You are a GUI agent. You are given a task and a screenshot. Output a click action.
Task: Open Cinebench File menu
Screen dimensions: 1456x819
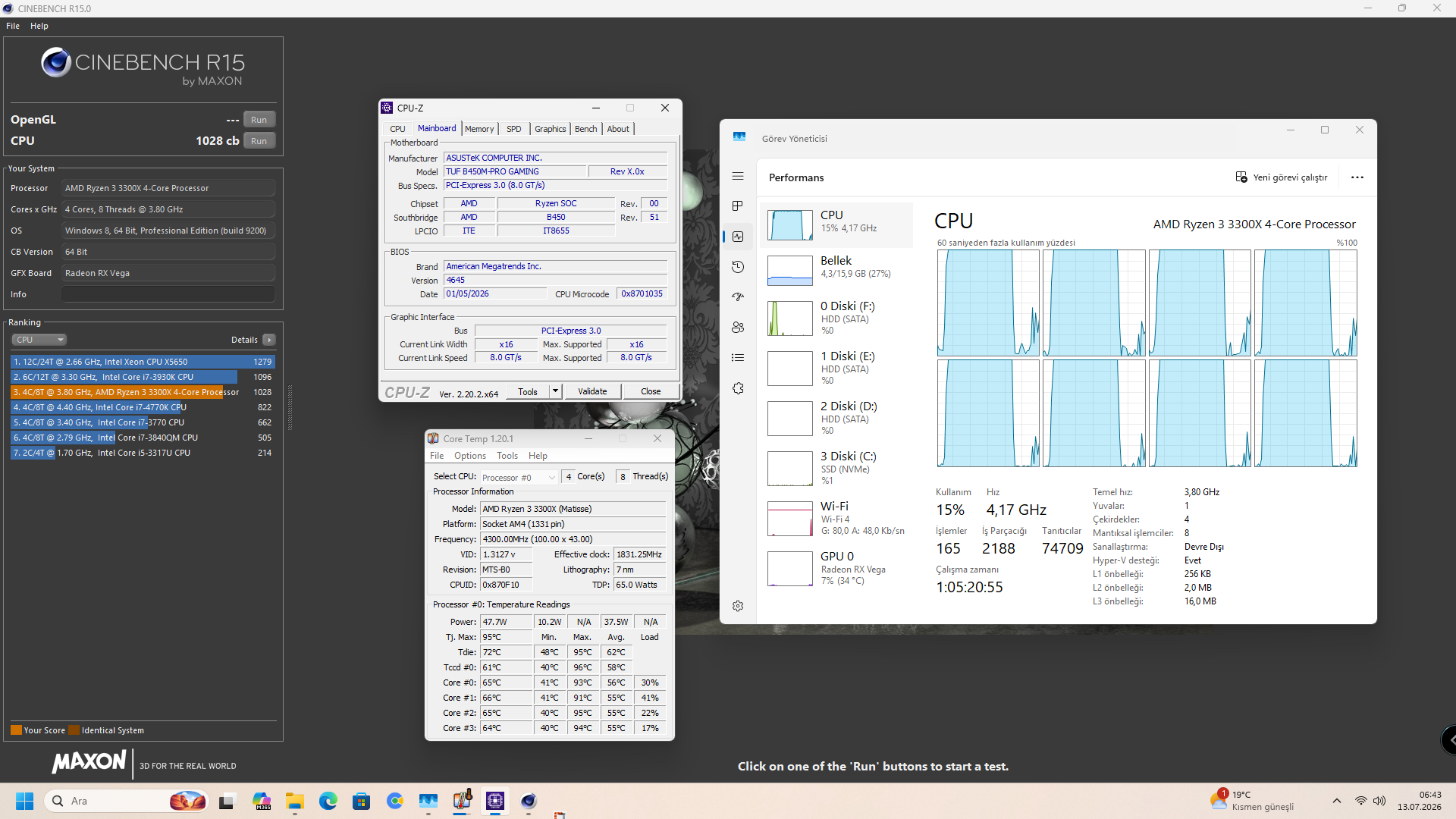click(x=13, y=26)
